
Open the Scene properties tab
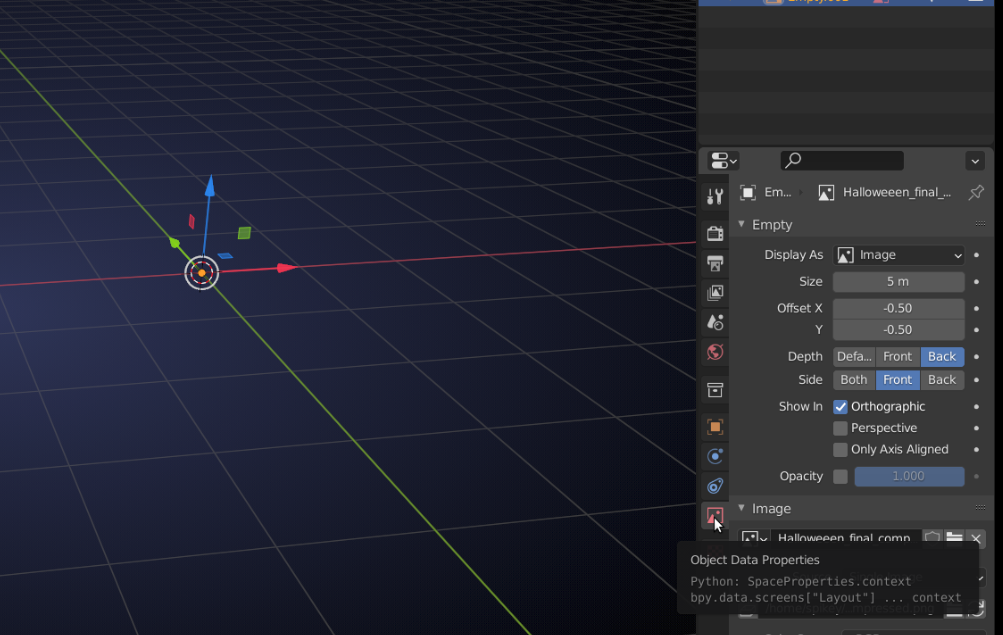coord(715,322)
